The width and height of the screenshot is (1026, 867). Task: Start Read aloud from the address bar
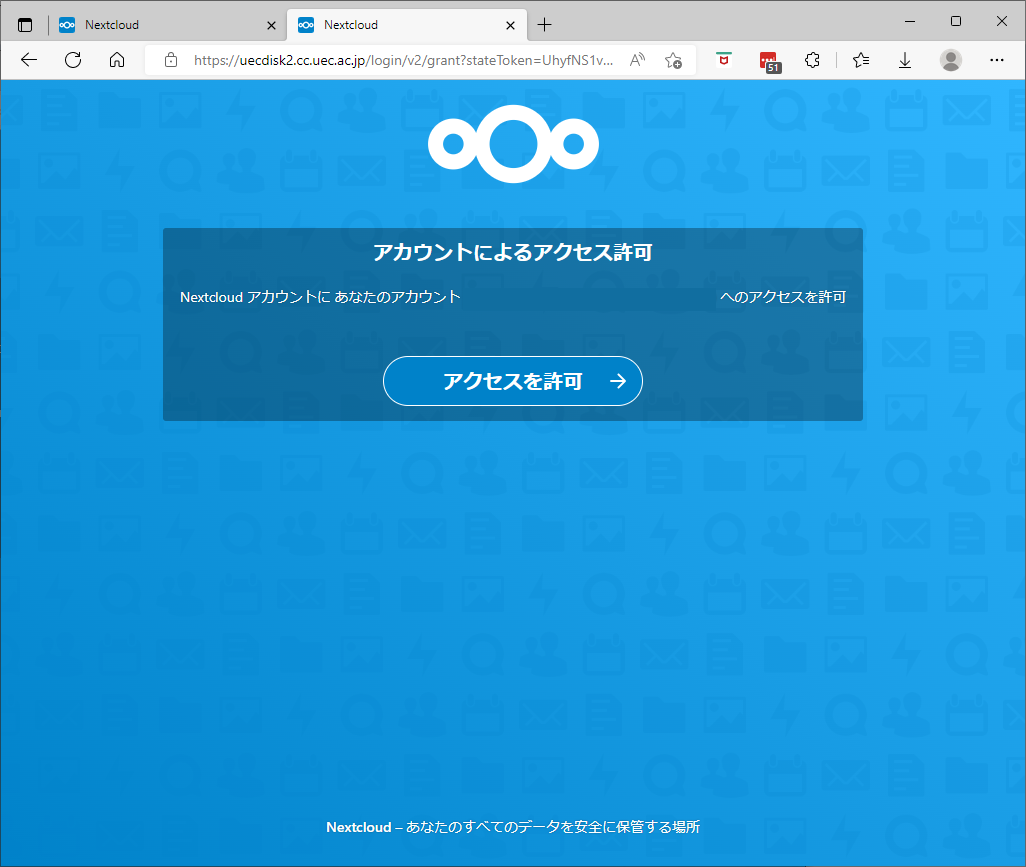637,60
